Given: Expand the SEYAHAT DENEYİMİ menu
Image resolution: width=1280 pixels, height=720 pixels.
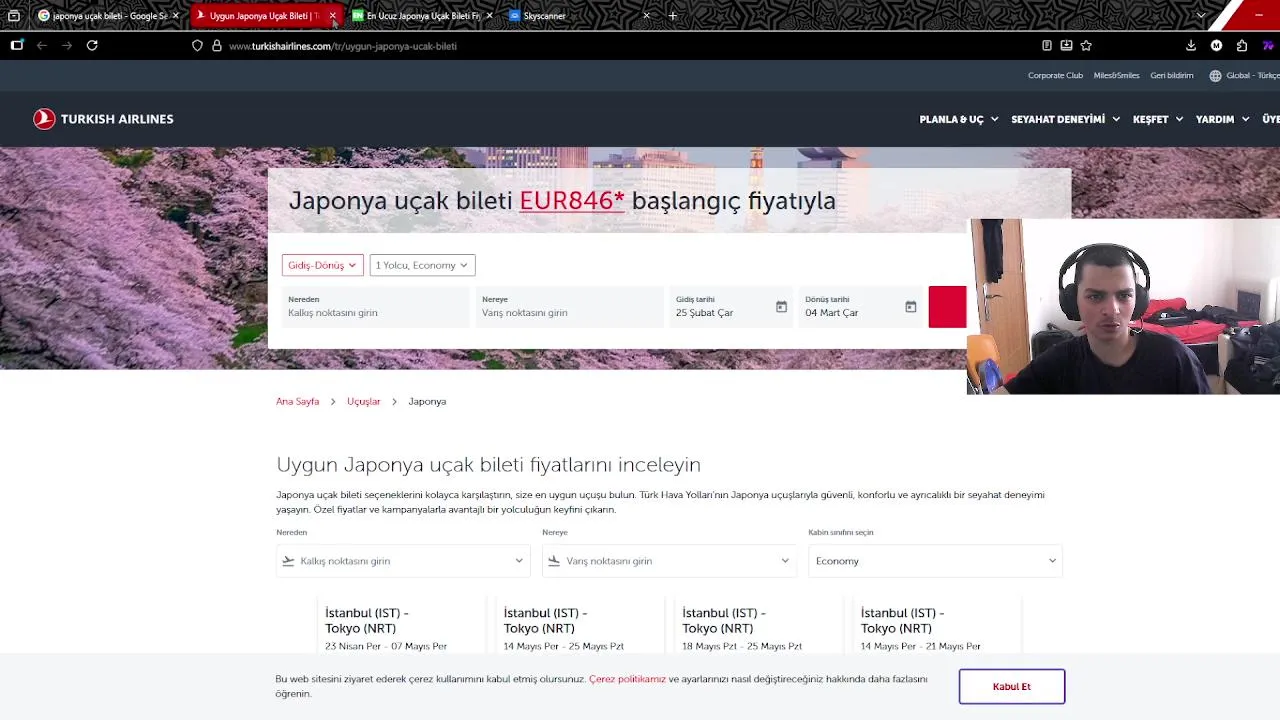Looking at the screenshot, I should pos(1065,119).
